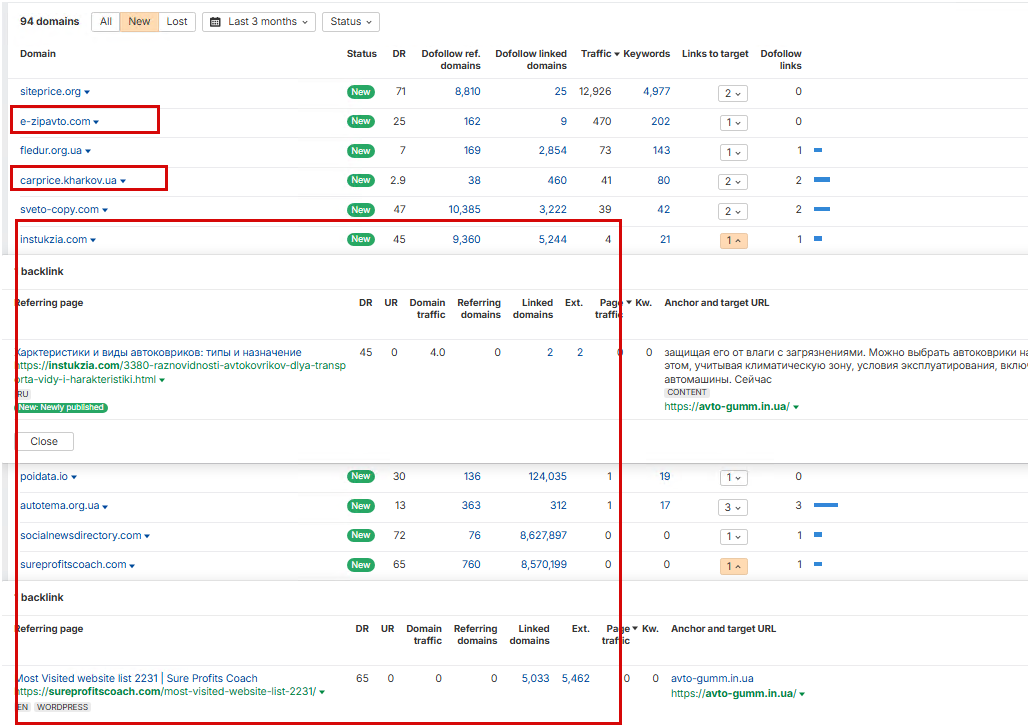
Task: Open the carprice.kharkov.ua domain link
Action: tap(68, 180)
